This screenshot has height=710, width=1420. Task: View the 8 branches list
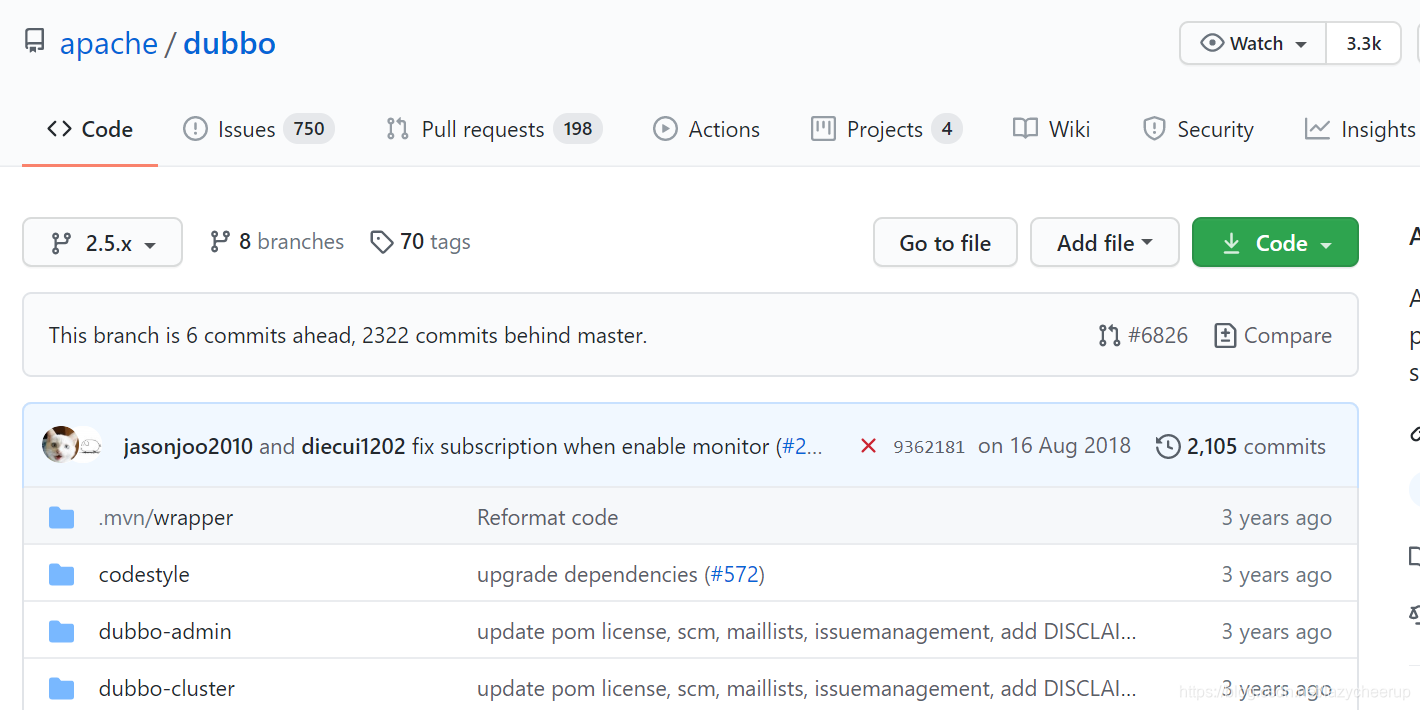pyautogui.click(x=276, y=242)
